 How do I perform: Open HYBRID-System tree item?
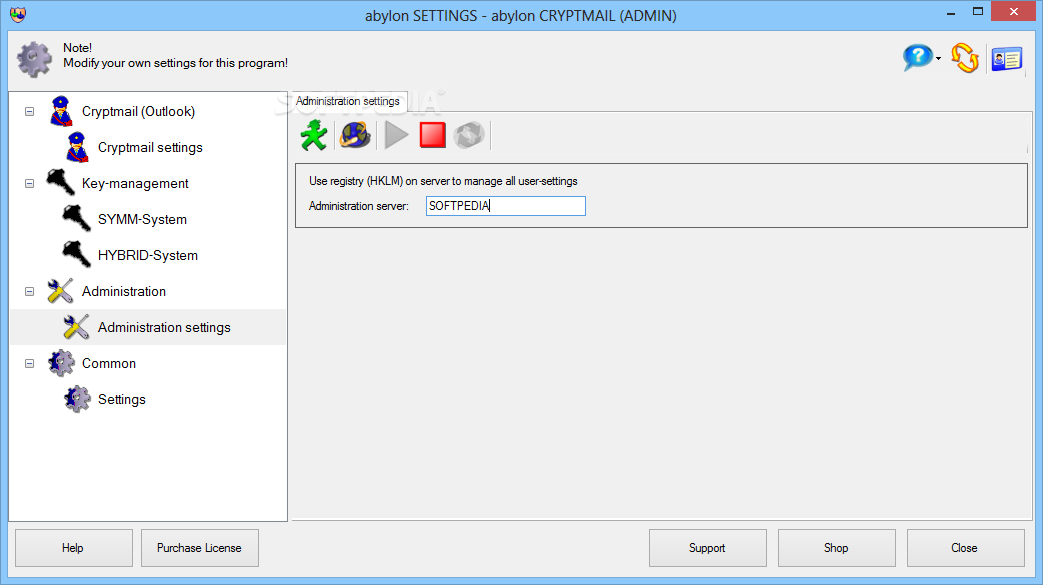pyautogui.click(x=148, y=255)
